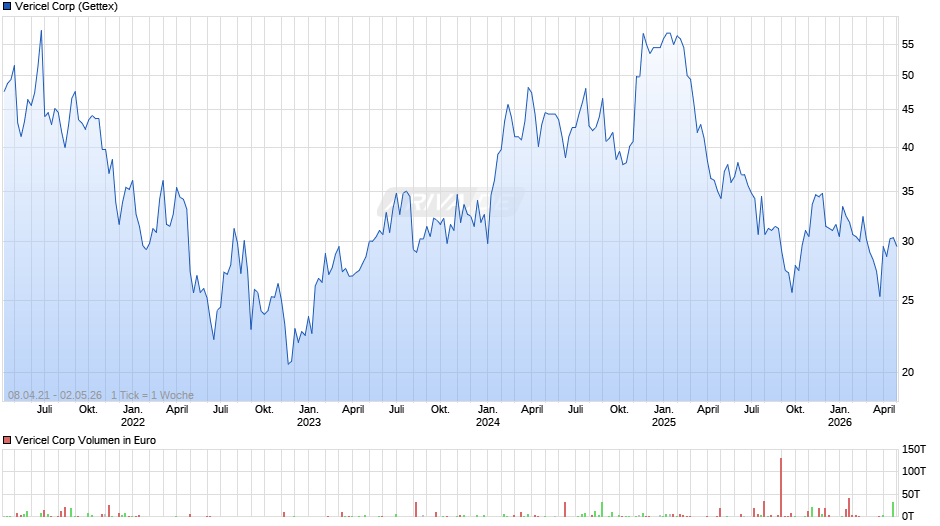
Task: Click the 'Jan. 2025' time axis label
Action: (x=664, y=416)
